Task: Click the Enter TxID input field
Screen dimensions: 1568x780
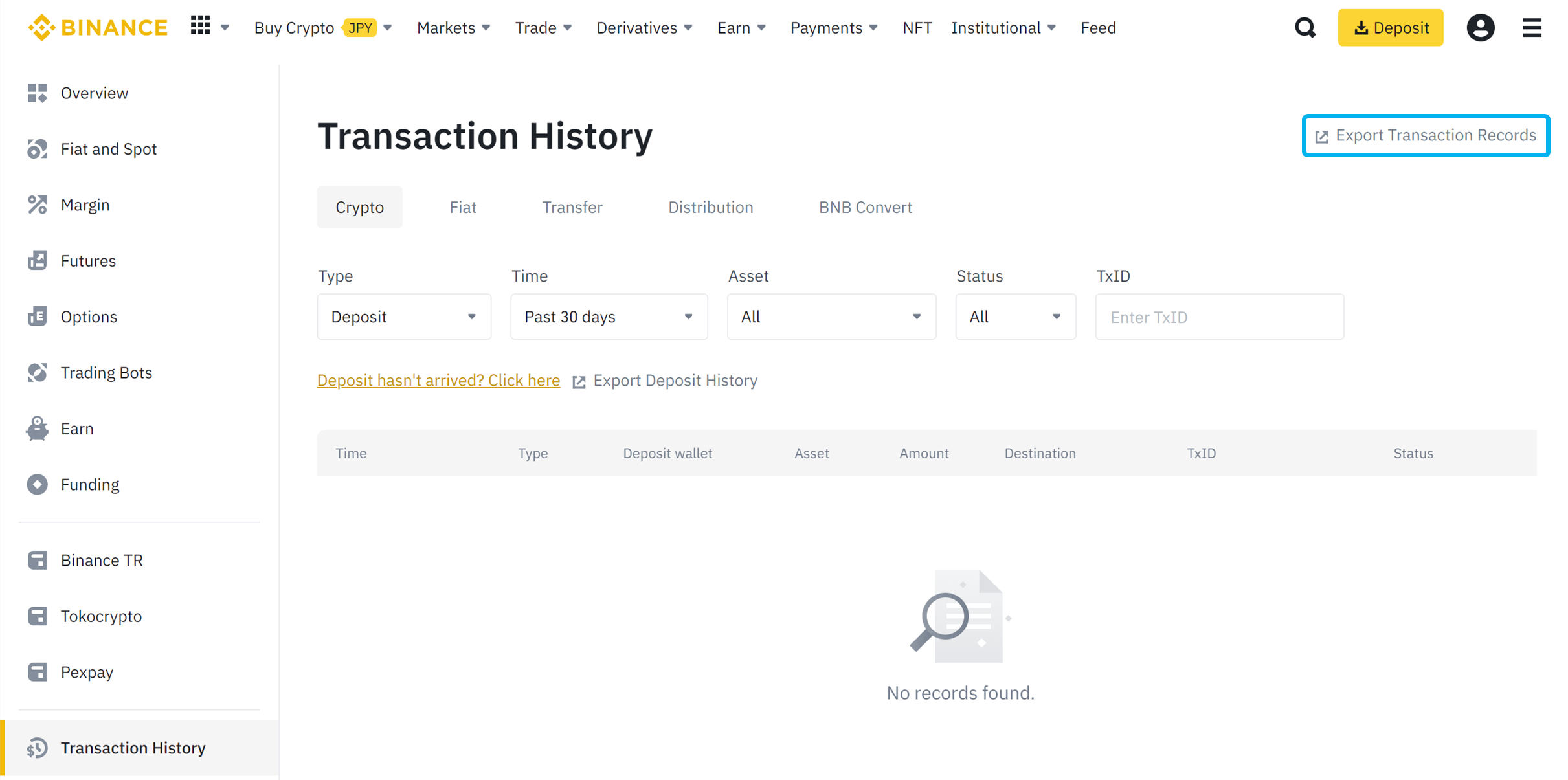Action: click(1220, 317)
